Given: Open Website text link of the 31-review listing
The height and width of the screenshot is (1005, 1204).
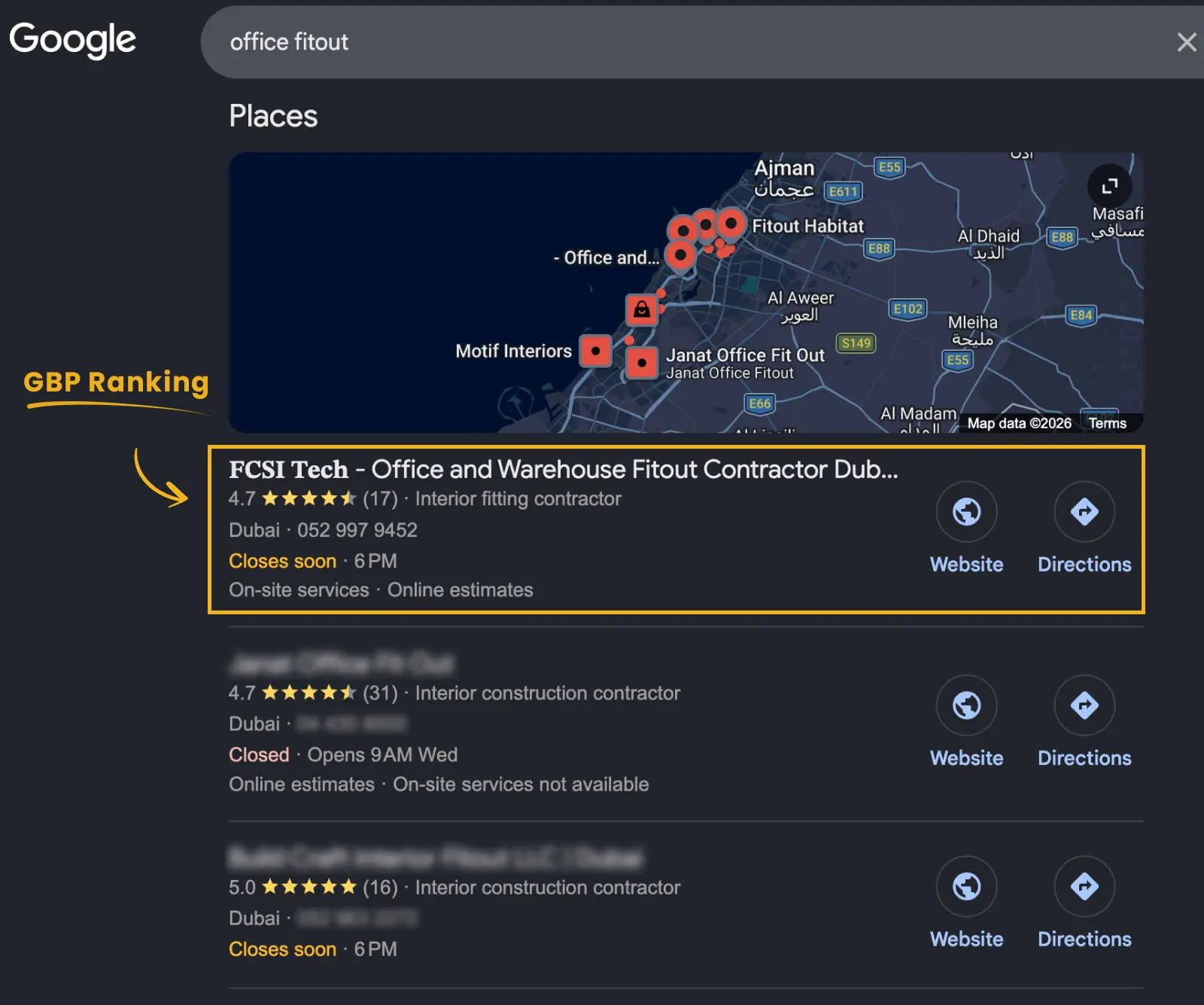Looking at the screenshot, I should pos(967,758).
